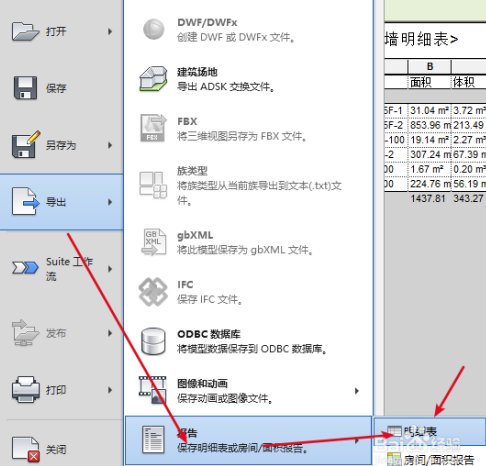Click the ODBC database cylinder icon
This screenshot has width=486, height=466.
153,341
